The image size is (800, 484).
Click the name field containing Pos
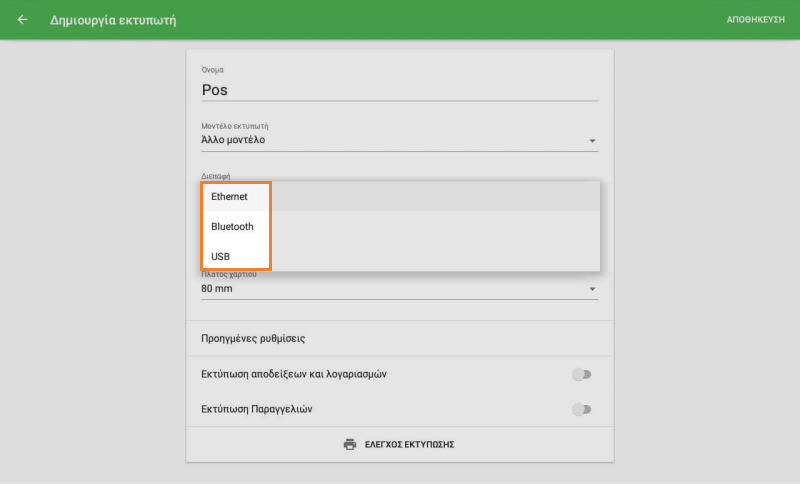pyautogui.click(x=399, y=89)
